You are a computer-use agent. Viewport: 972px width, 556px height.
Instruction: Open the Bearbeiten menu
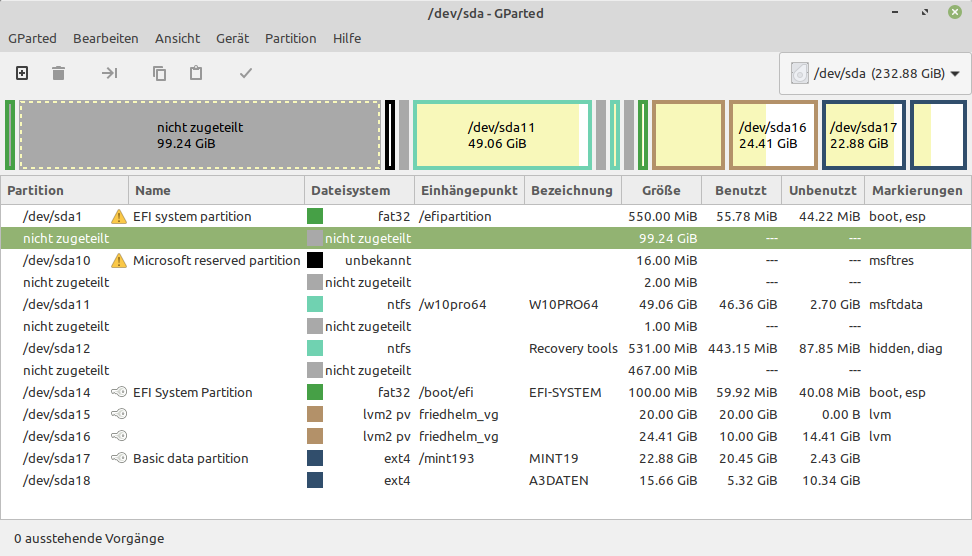click(x=105, y=38)
